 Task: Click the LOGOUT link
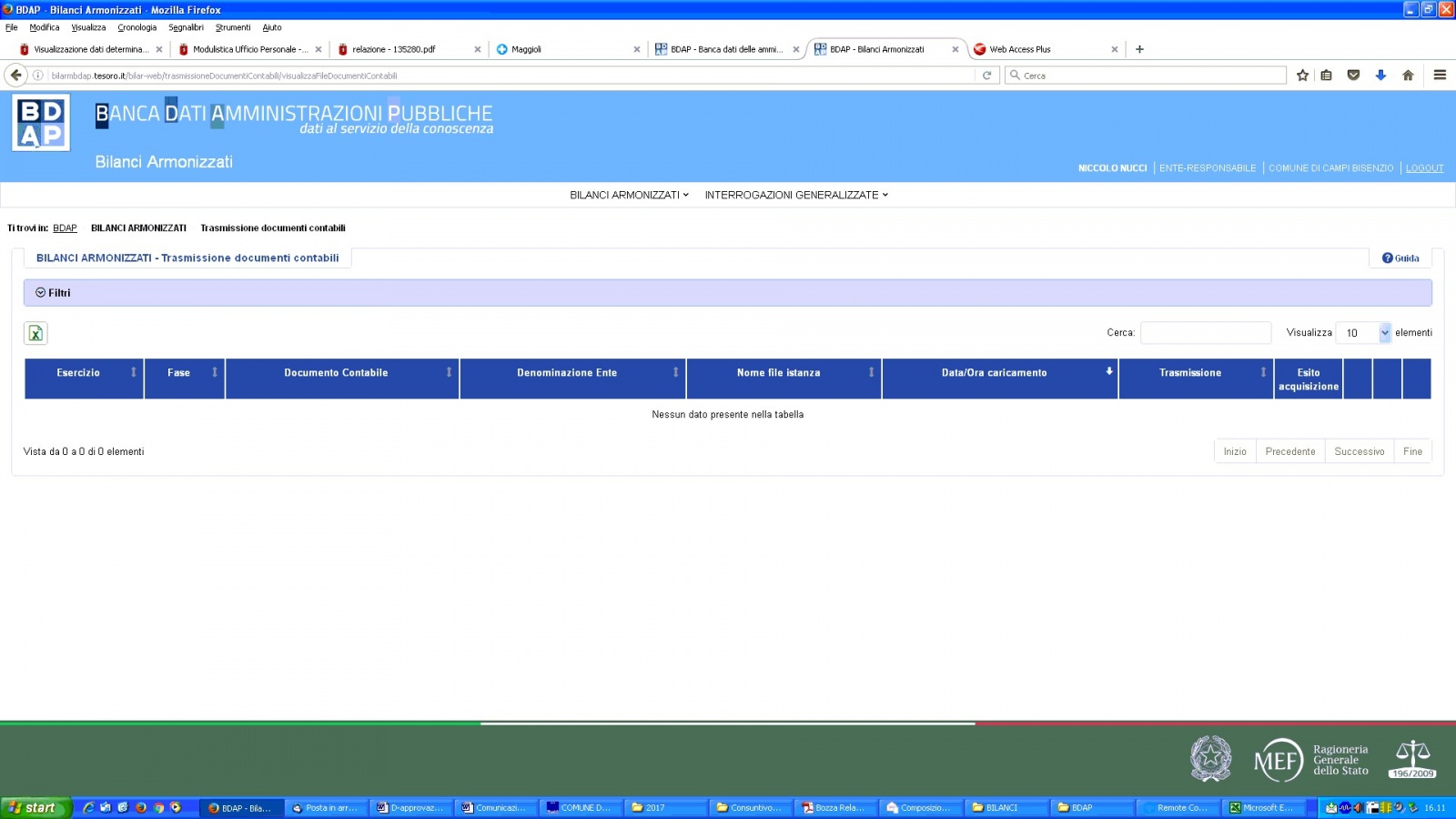1424,168
